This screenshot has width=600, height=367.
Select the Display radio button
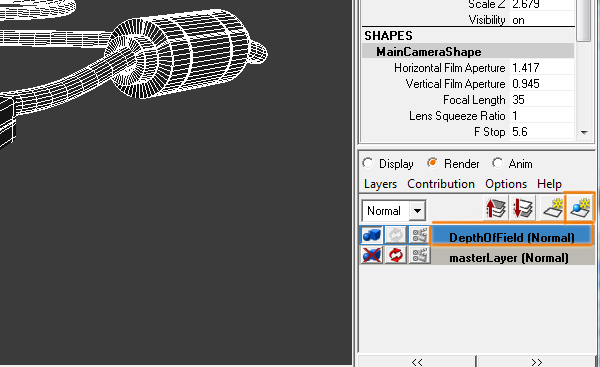pos(368,163)
